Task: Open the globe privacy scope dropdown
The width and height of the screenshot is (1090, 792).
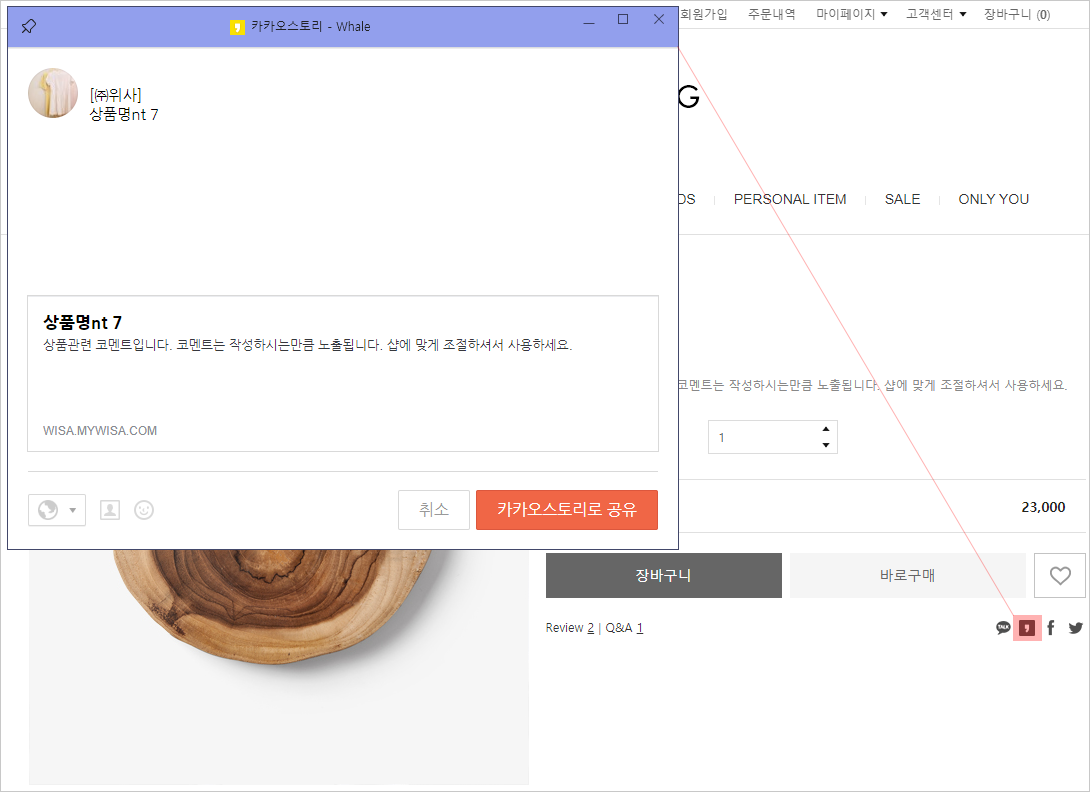Action: [57, 510]
